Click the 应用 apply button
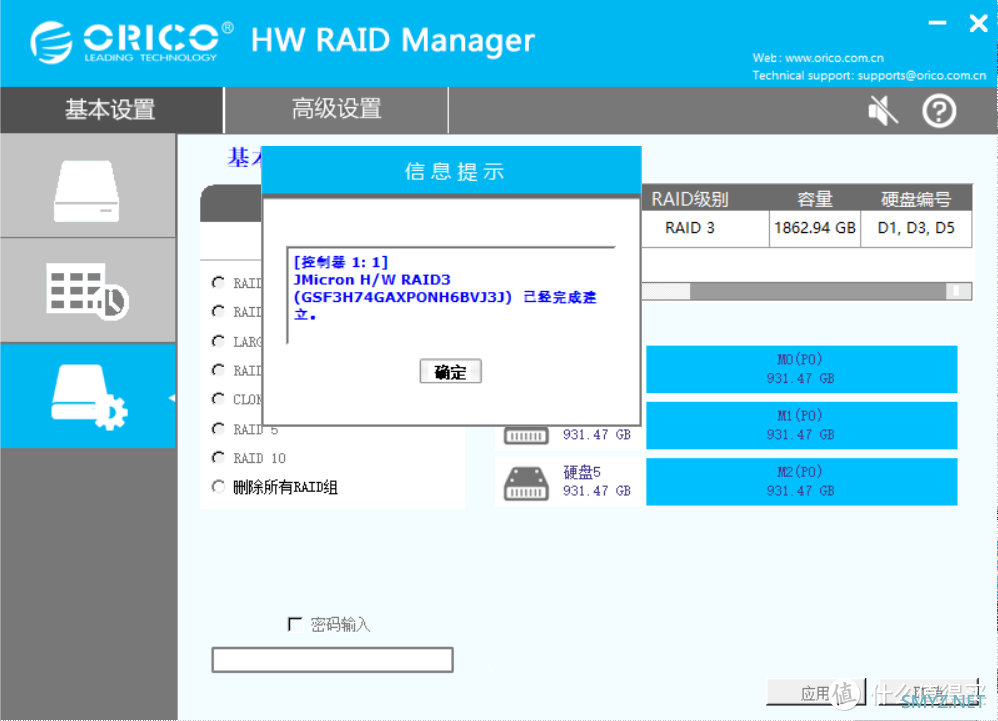This screenshot has height=721, width=998. (816, 693)
